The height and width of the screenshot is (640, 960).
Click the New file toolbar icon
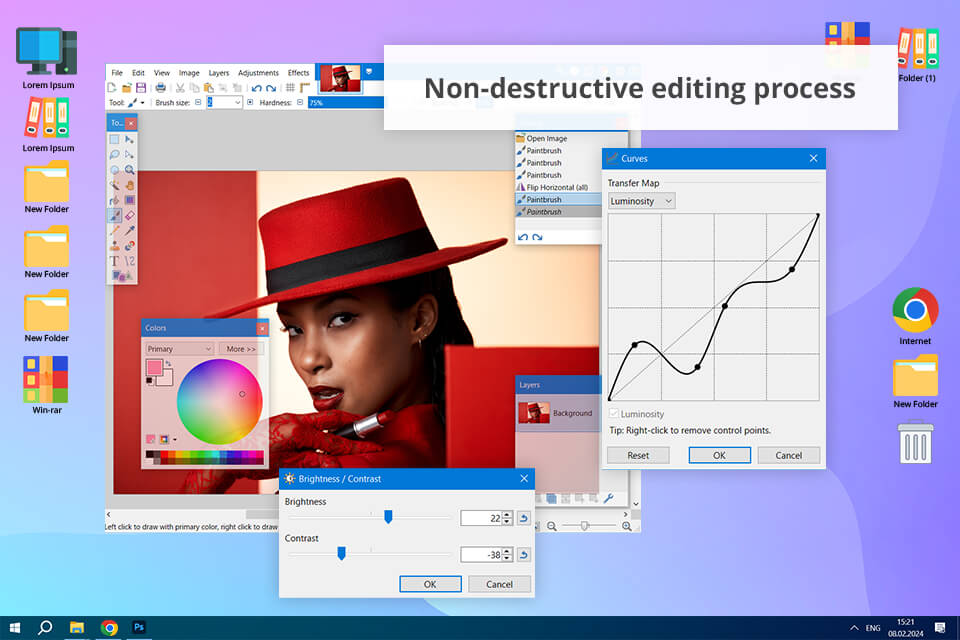(x=112, y=88)
